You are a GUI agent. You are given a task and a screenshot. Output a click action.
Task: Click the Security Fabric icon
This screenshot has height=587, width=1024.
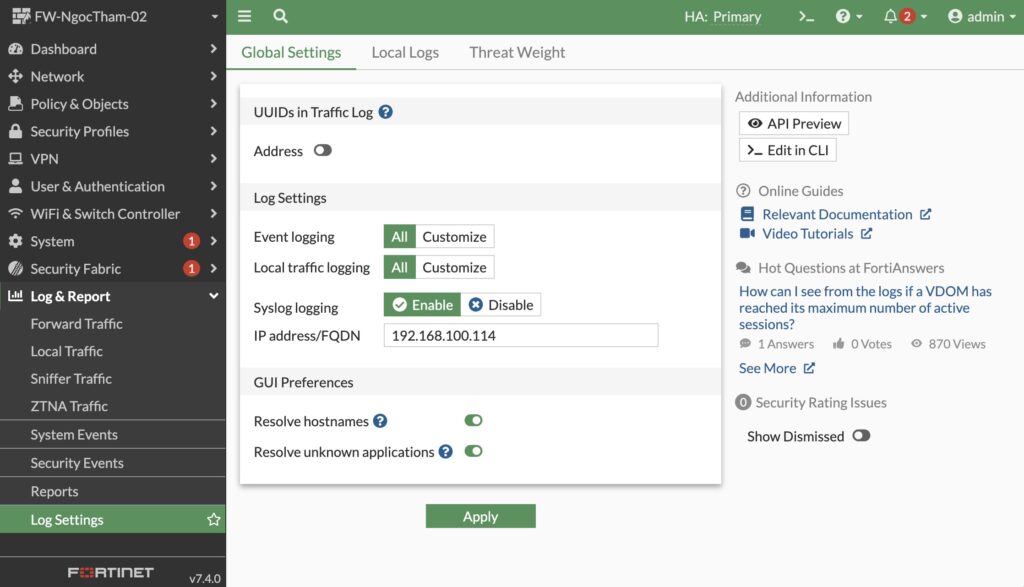coord(16,268)
